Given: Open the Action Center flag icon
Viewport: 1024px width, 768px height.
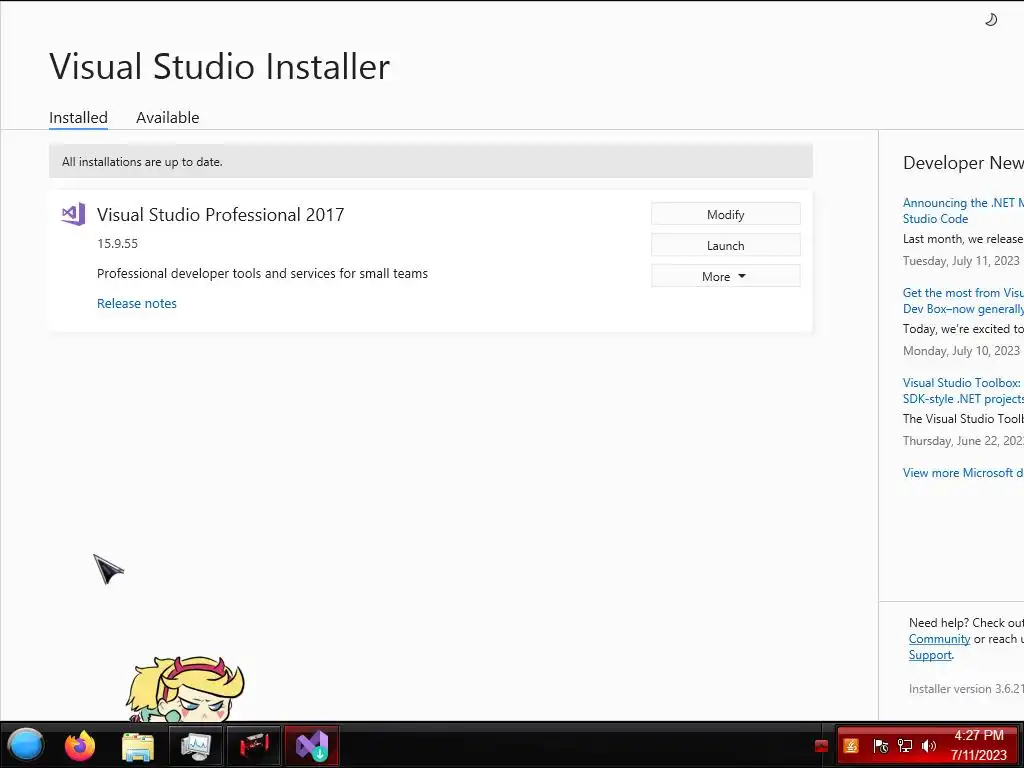Looking at the screenshot, I should [880, 746].
